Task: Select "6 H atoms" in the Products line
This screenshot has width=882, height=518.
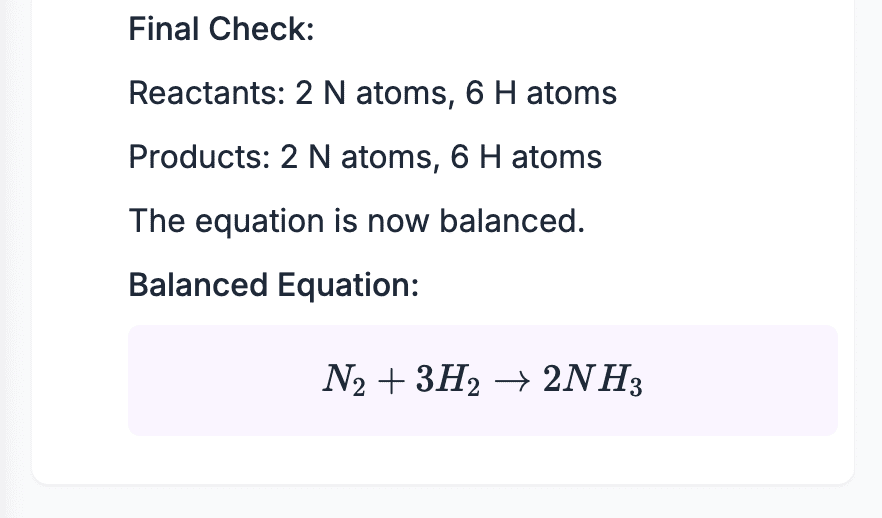Action: (526, 158)
